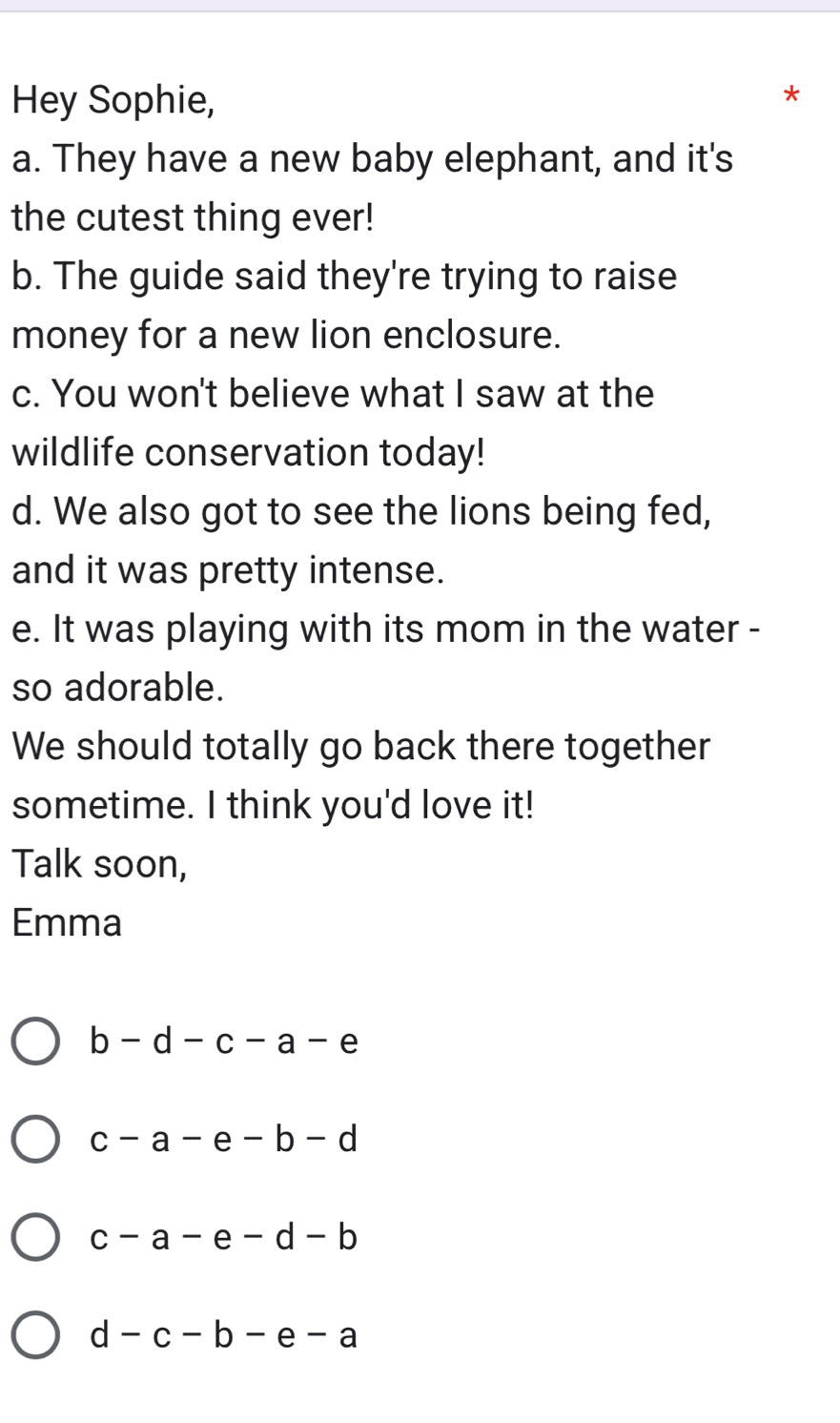Click the answer label text 'b – d – c – a – e'
The height and width of the screenshot is (1423, 840).
224,1041
